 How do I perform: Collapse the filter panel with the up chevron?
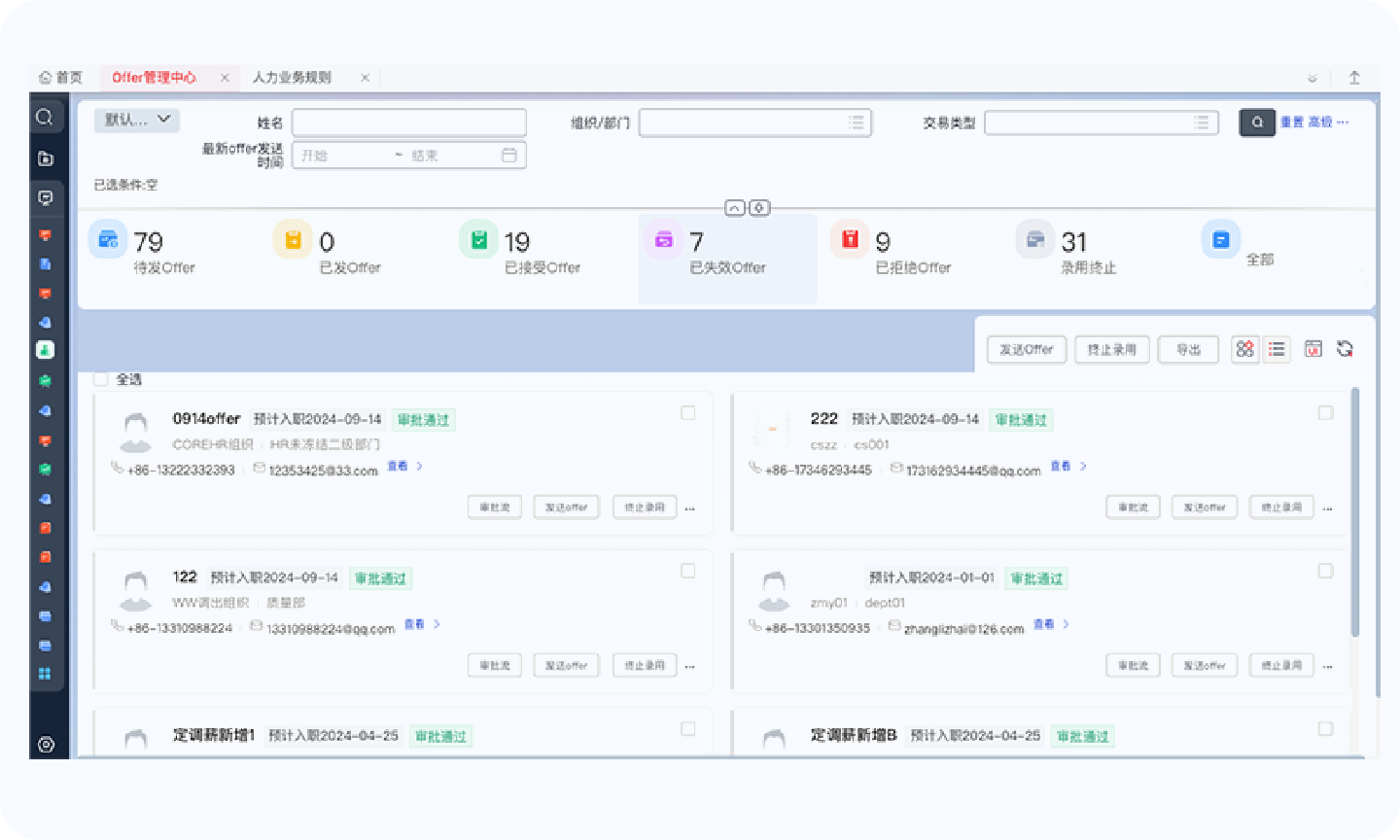pyautogui.click(x=735, y=208)
